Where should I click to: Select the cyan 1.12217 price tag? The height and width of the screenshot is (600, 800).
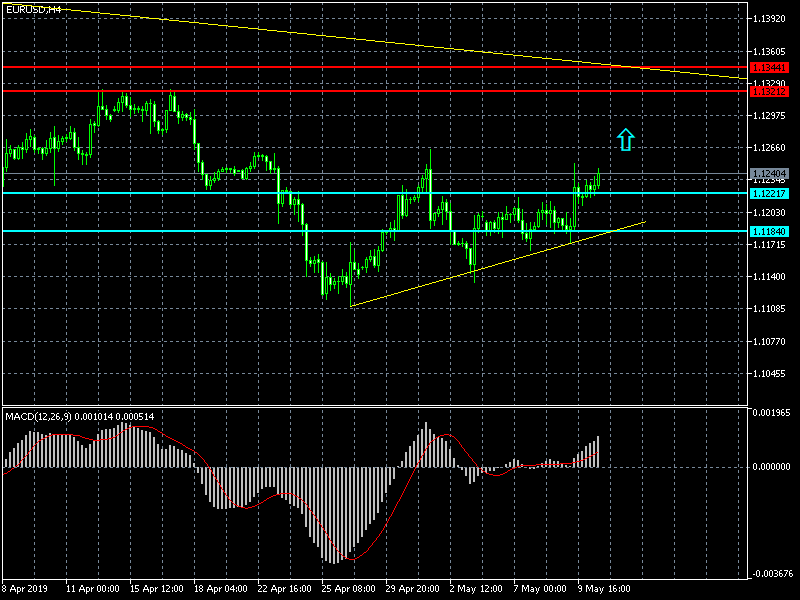(x=769, y=193)
